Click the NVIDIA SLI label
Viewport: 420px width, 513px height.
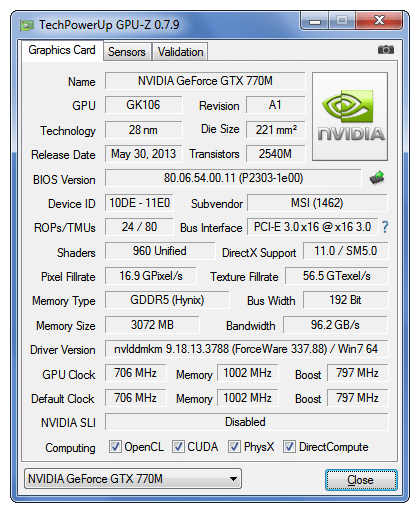68,423
